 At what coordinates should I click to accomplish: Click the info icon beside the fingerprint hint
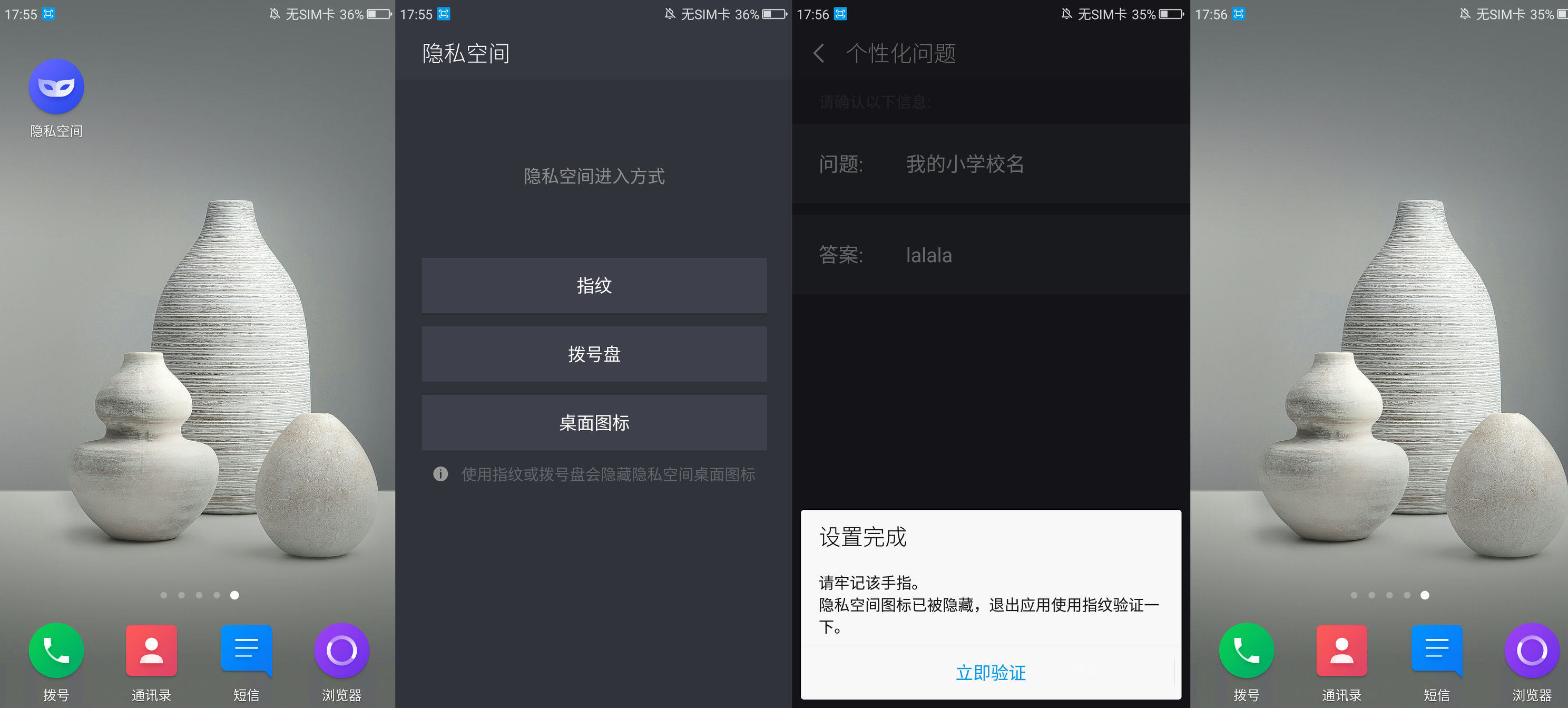tap(440, 473)
